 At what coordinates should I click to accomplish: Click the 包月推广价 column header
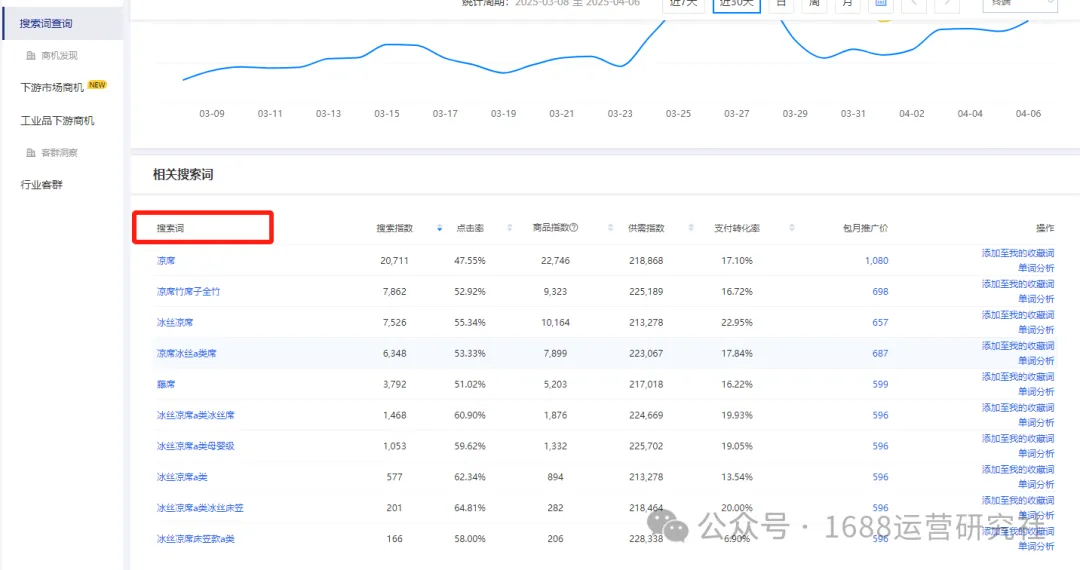[x=865, y=228]
